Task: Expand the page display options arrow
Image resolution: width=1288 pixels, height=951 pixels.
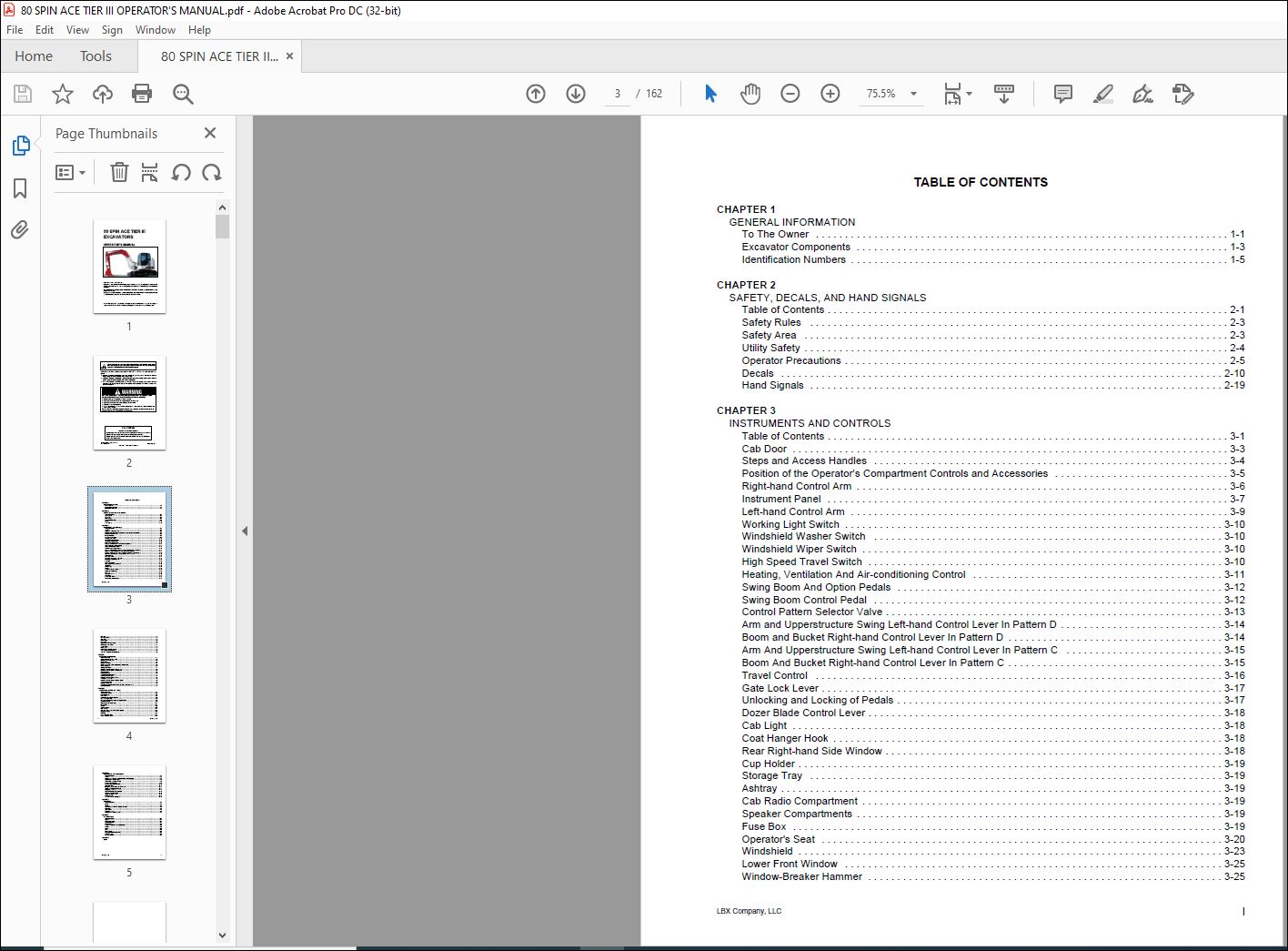Action: [969, 94]
